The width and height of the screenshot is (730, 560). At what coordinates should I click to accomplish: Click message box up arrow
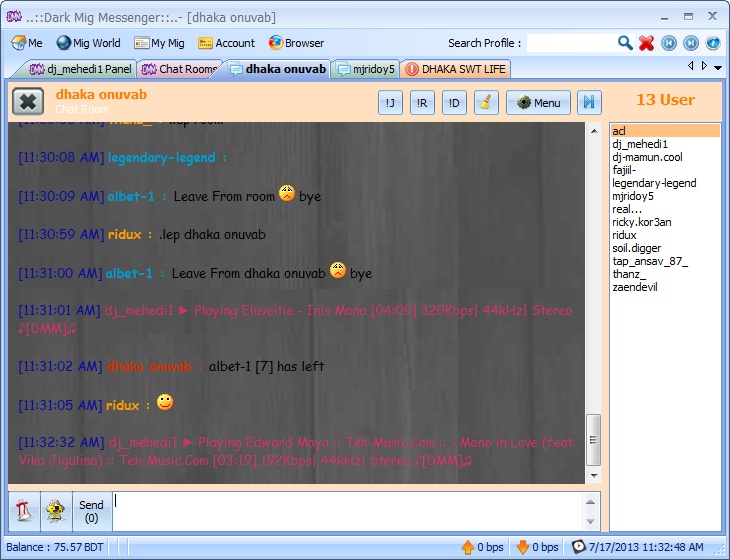590,502
